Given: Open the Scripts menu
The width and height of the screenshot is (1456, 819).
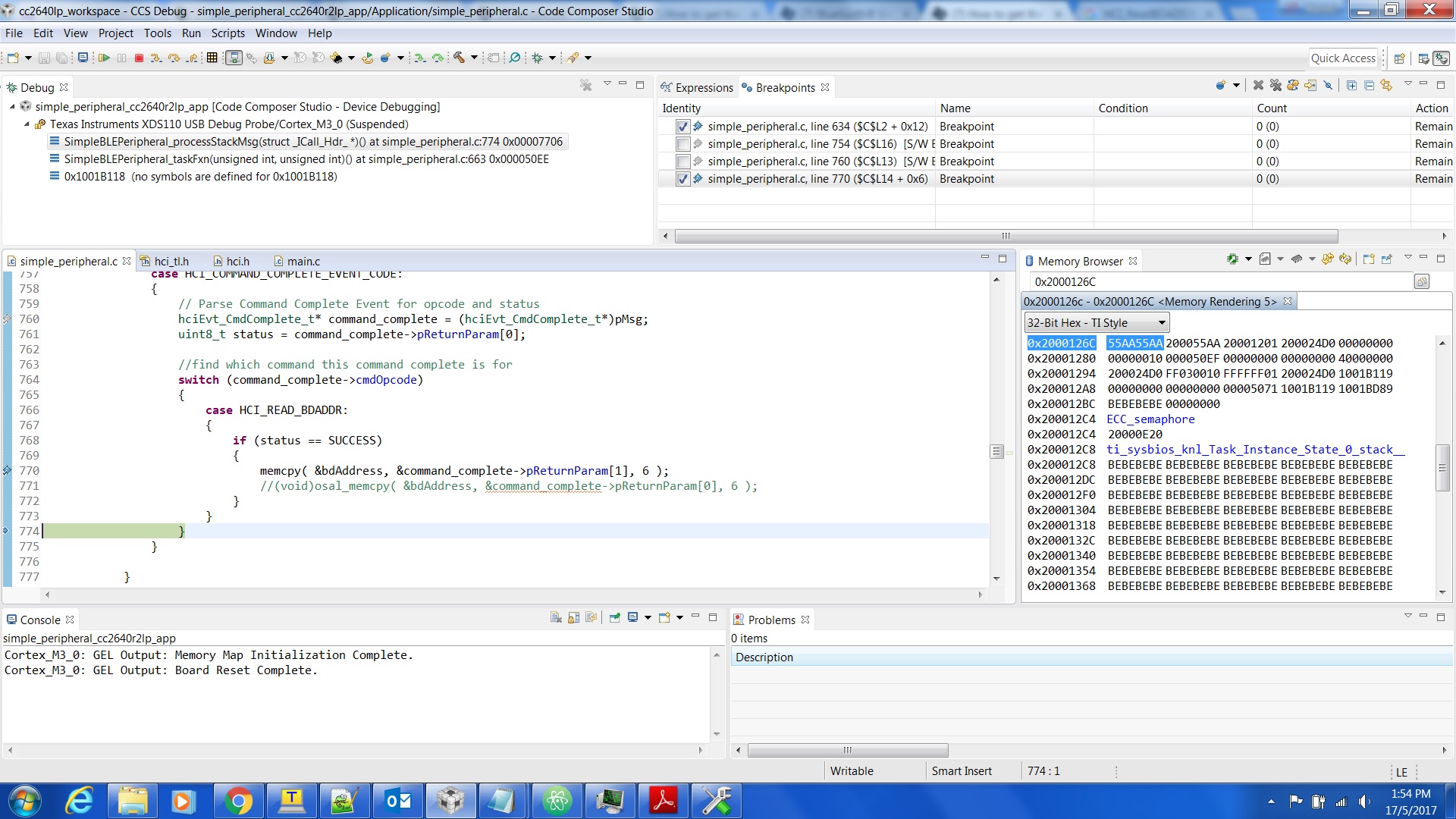Looking at the screenshot, I should (x=227, y=33).
